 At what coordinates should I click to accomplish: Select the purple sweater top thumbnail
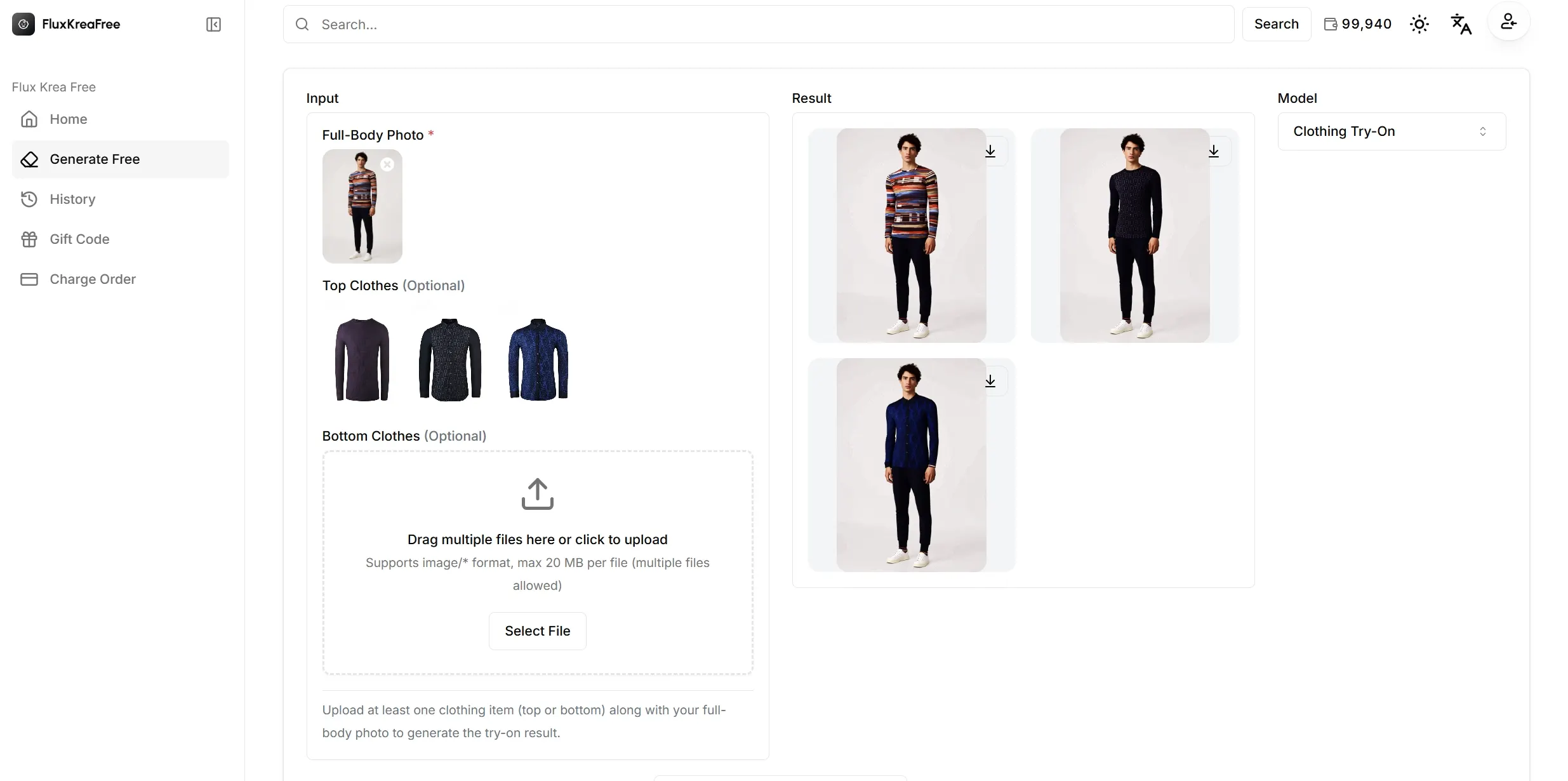pos(362,359)
